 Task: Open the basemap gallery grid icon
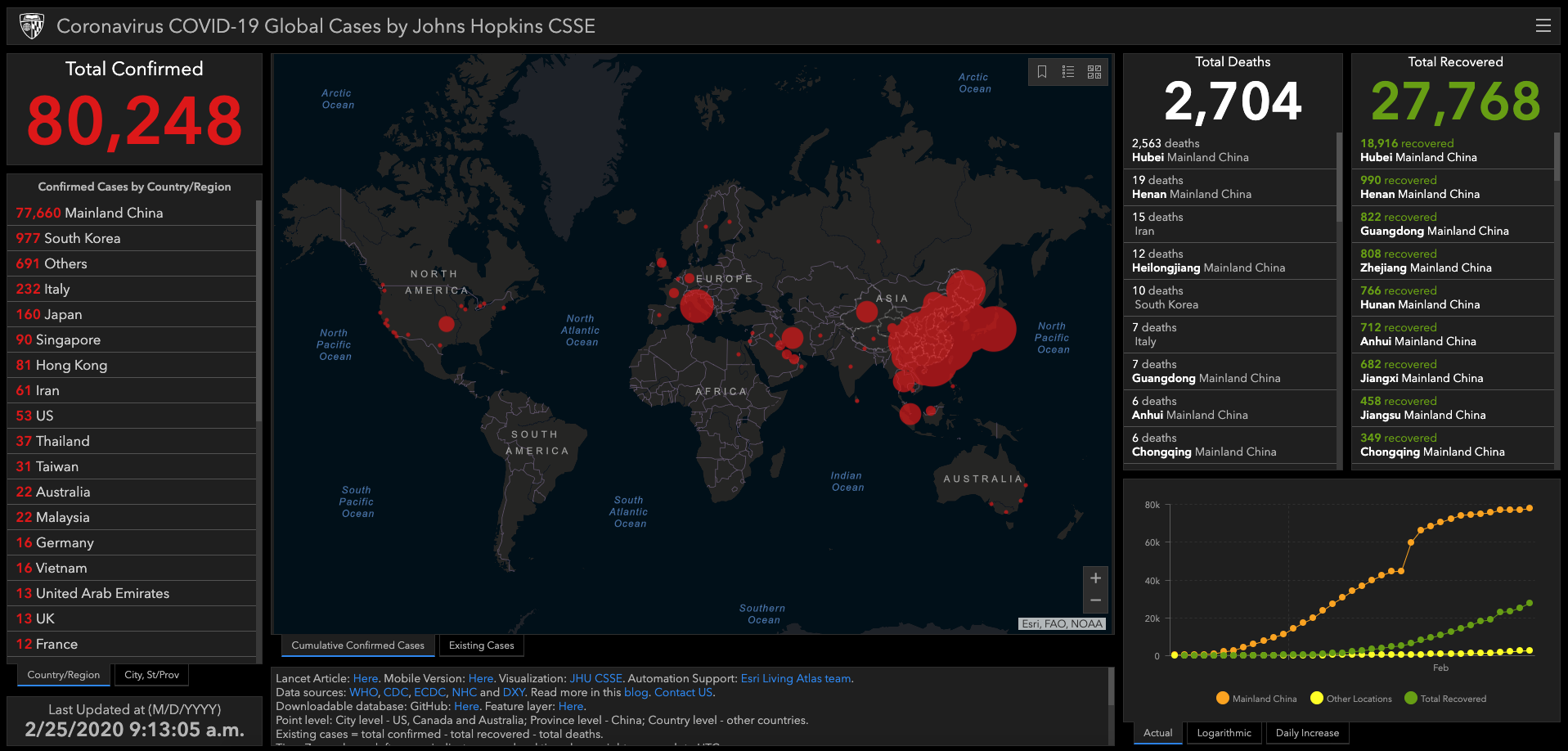click(x=1094, y=72)
